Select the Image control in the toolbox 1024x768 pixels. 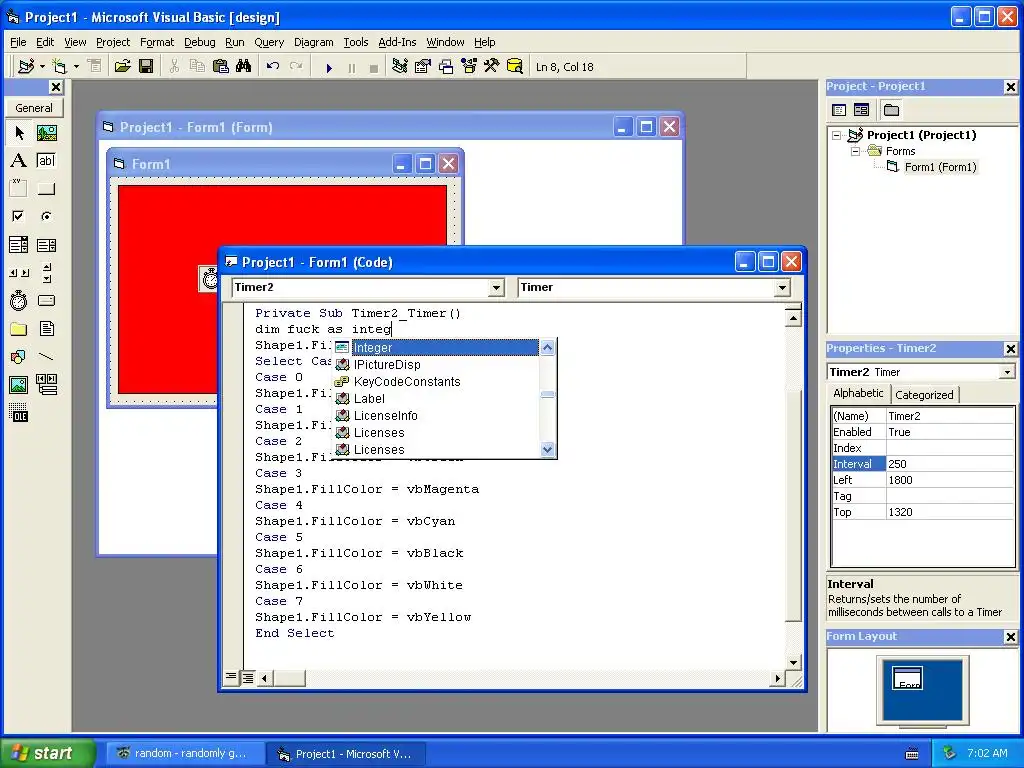pyautogui.click(x=19, y=385)
